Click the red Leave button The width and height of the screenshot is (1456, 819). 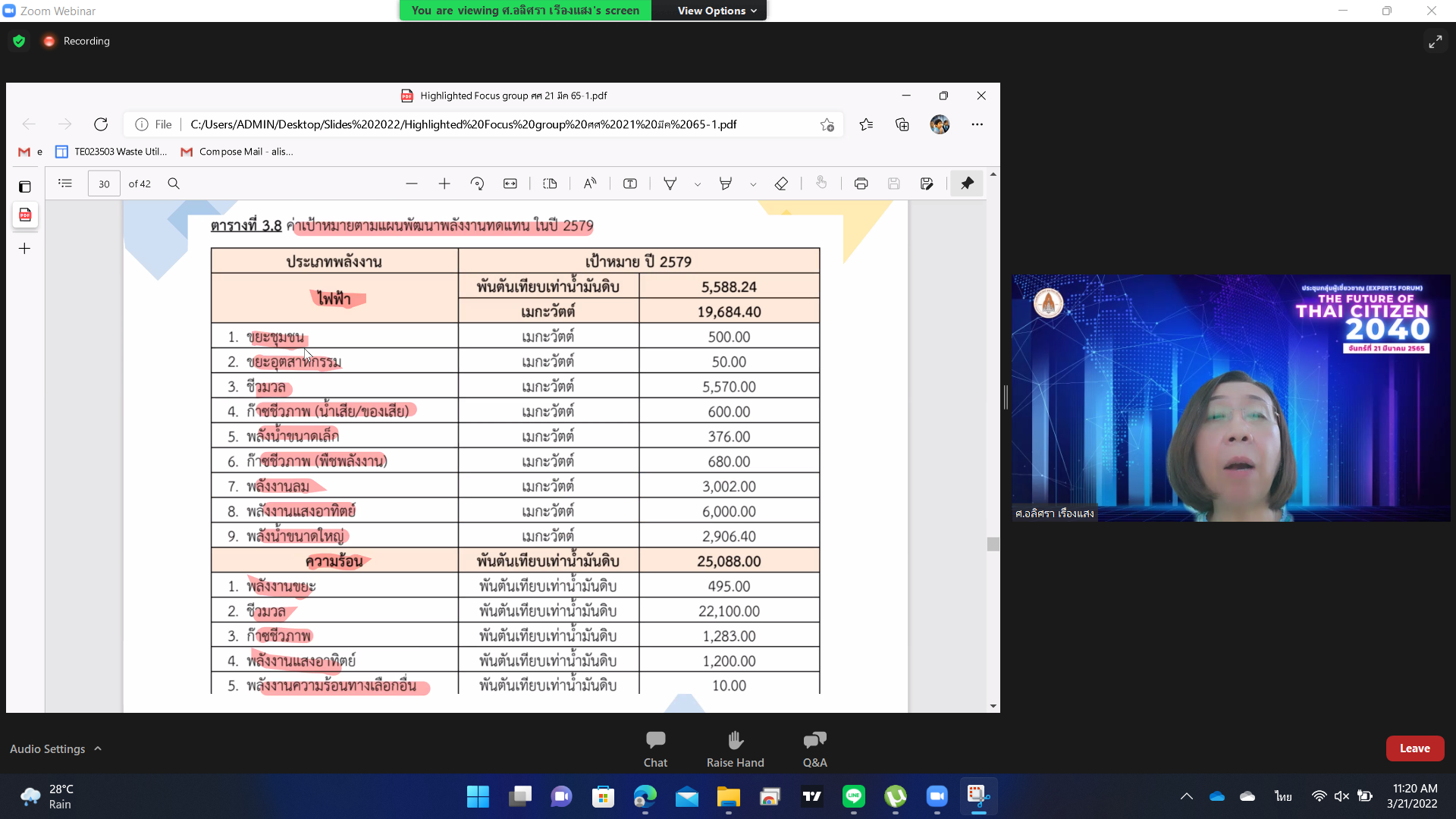(x=1414, y=748)
